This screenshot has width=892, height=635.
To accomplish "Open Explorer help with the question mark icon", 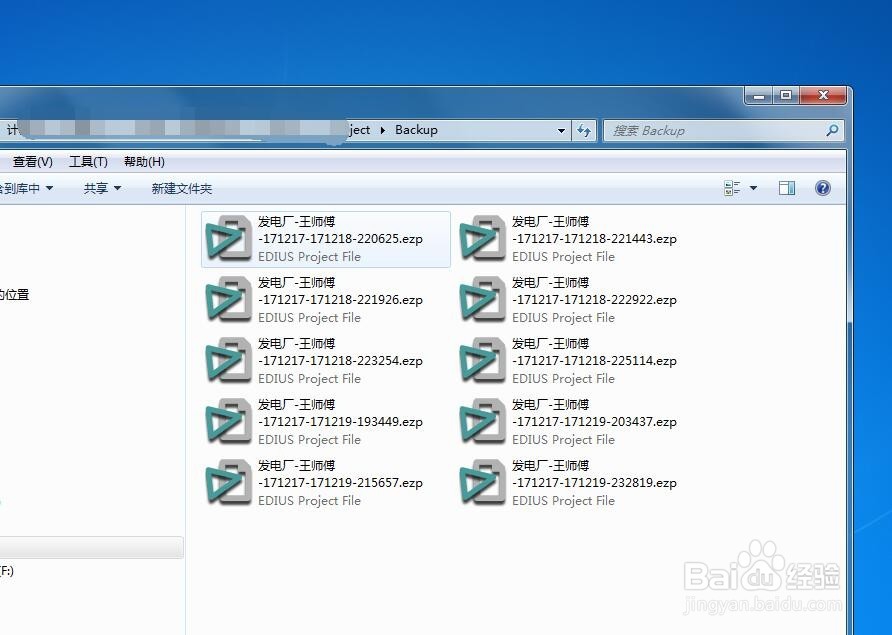I will pos(823,188).
